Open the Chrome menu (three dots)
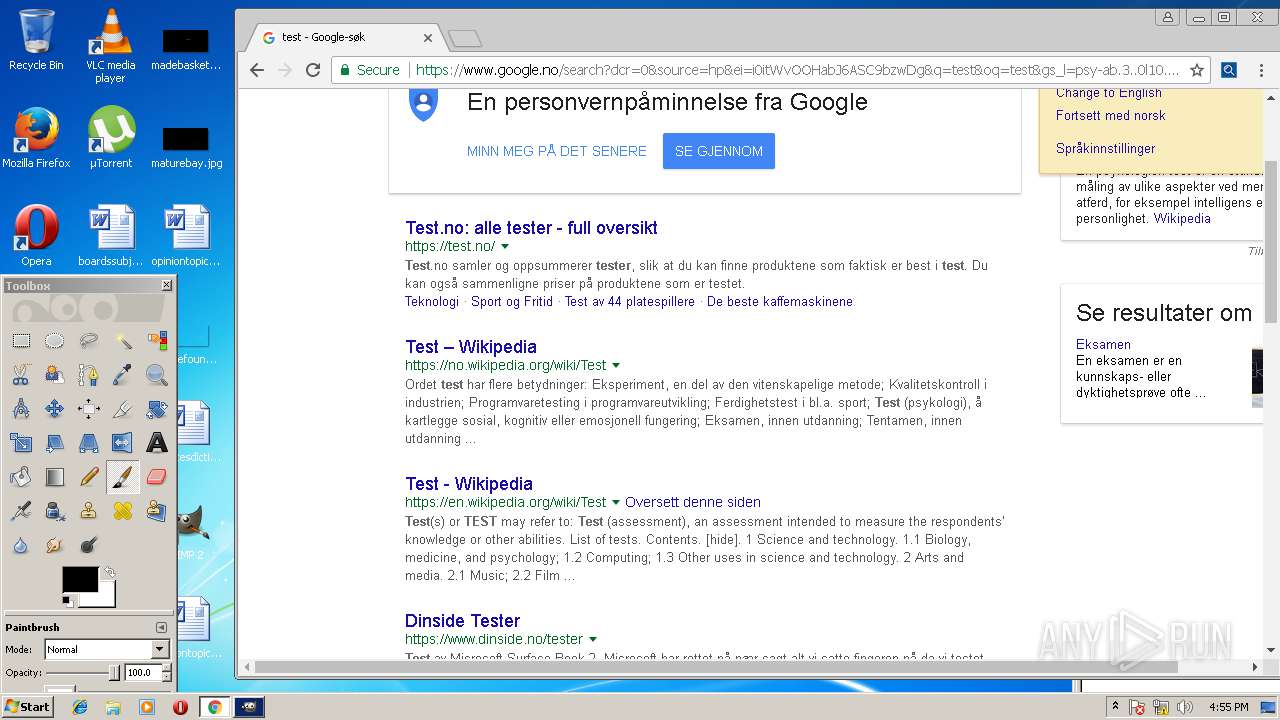The height and width of the screenshot is (720, 1280). [1260, 70]
